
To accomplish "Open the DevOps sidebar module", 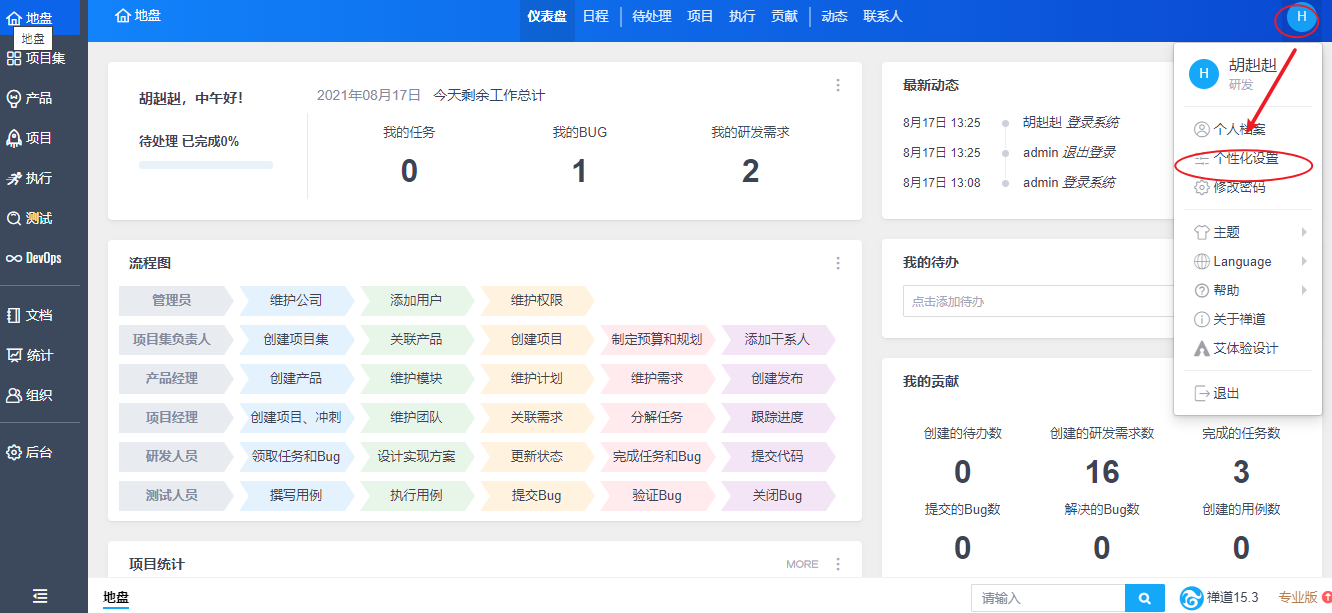I will click(34, 258).
